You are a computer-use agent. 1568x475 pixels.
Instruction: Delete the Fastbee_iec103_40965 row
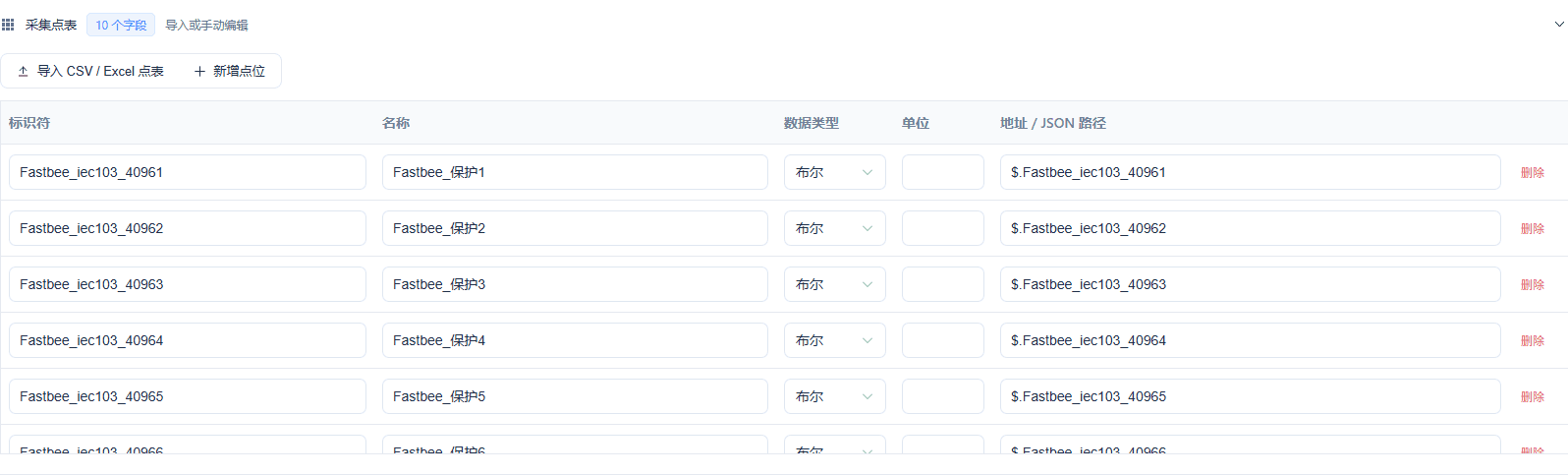(x=1533, y=396)
